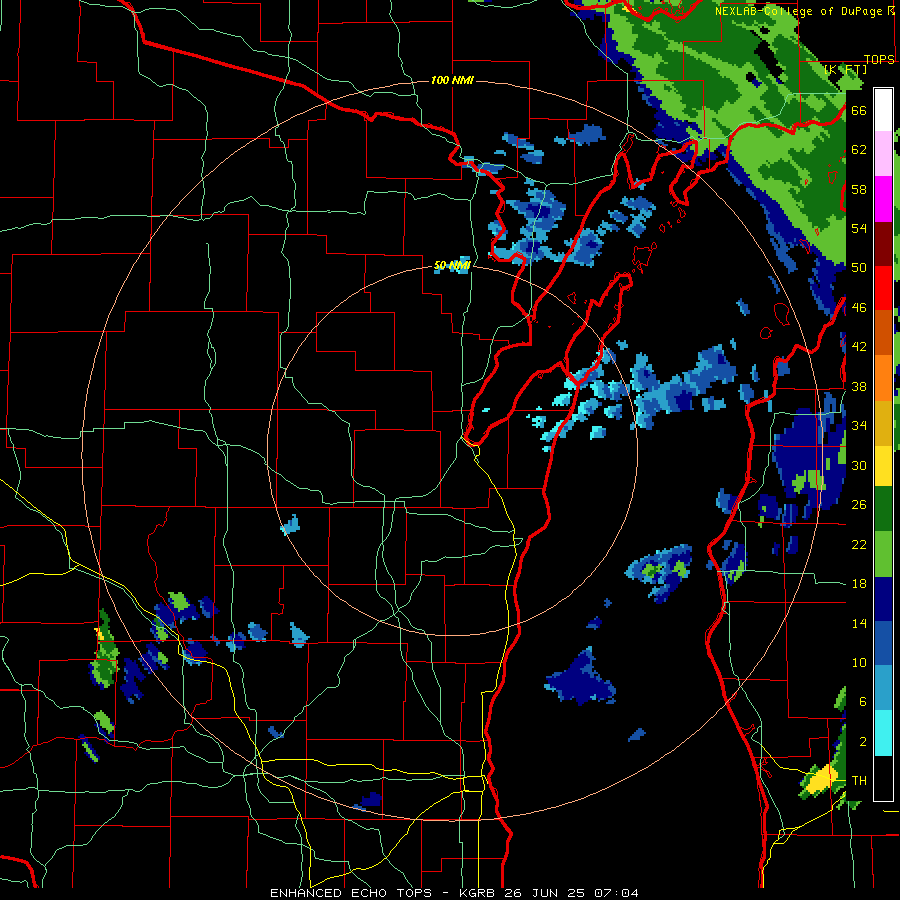
Task: Click the TH threshold label on legend
Action: (859, 781)
